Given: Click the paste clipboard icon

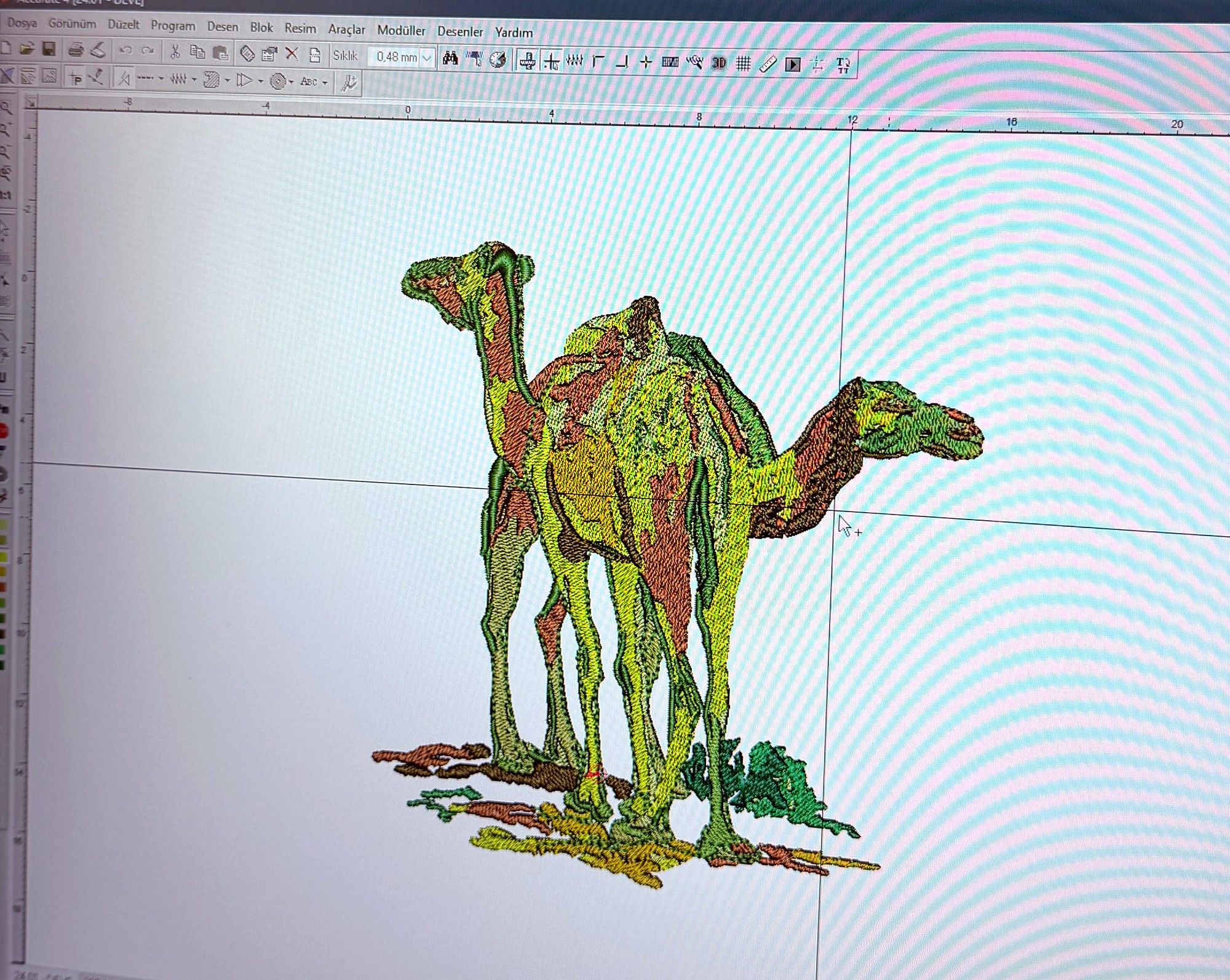Looking at the screenshot, I should click(x=221, y=53).
